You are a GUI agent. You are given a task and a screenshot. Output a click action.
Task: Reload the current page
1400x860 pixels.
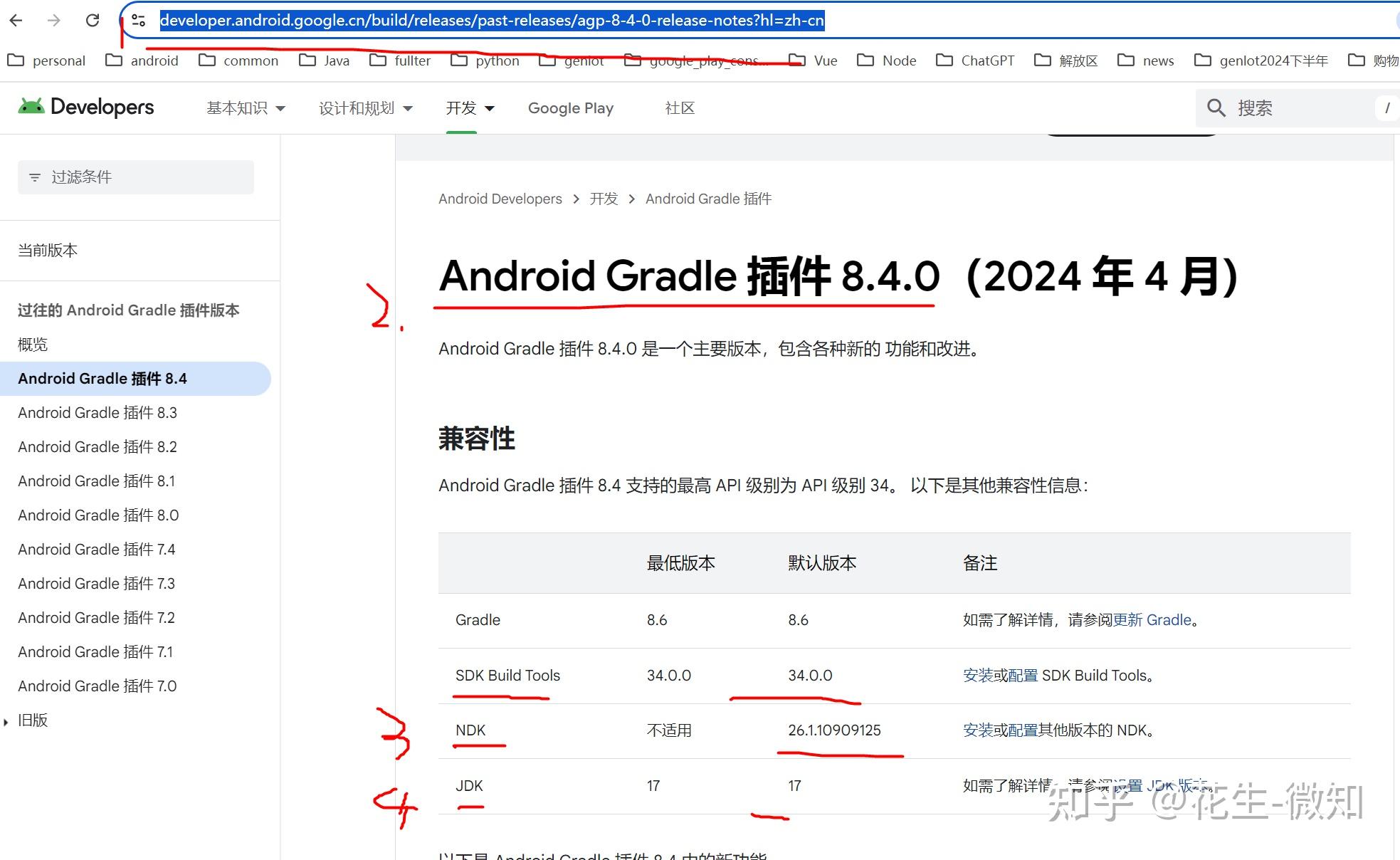[93, 20]
